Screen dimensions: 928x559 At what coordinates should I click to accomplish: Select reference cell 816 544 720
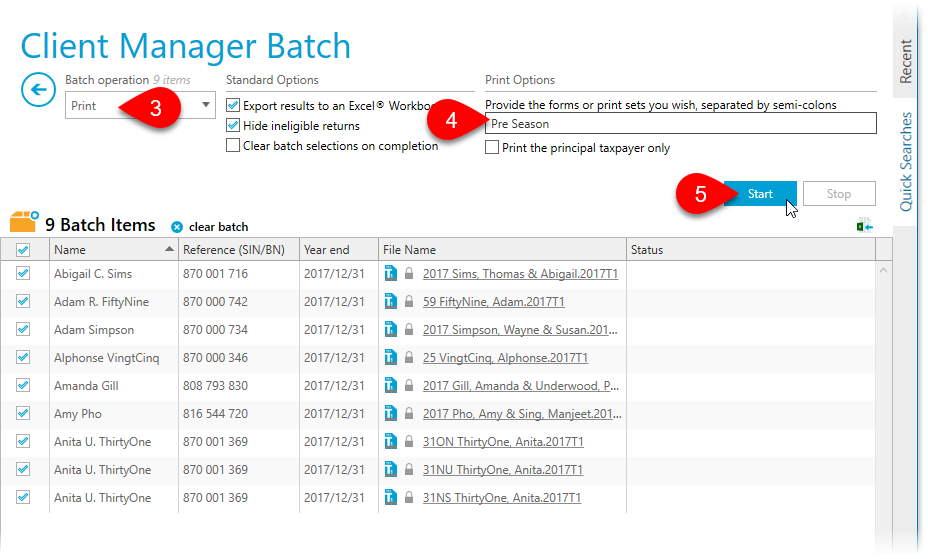[x=215, y=413]
